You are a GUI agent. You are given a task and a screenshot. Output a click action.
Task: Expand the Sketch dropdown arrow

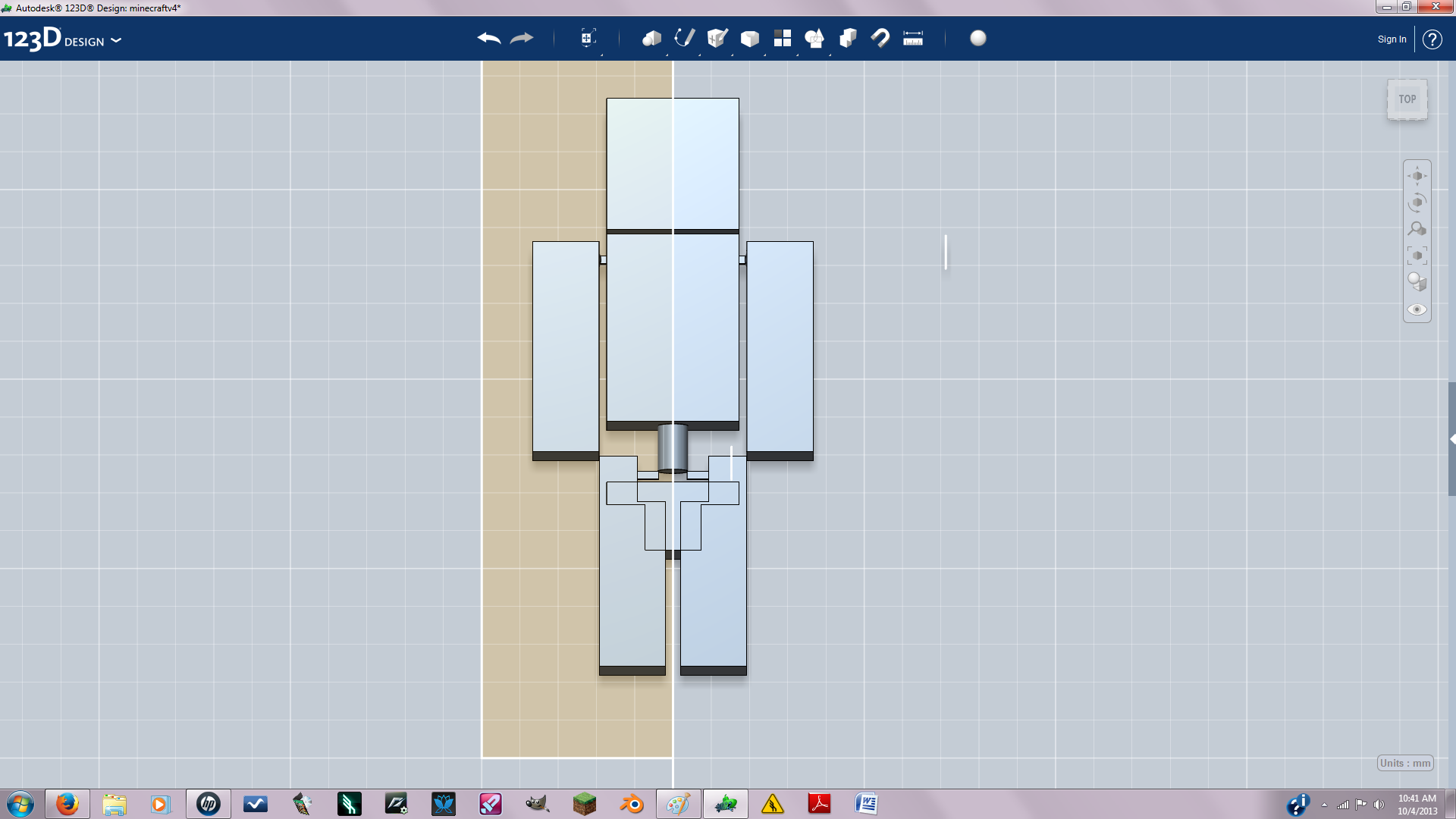699,54
